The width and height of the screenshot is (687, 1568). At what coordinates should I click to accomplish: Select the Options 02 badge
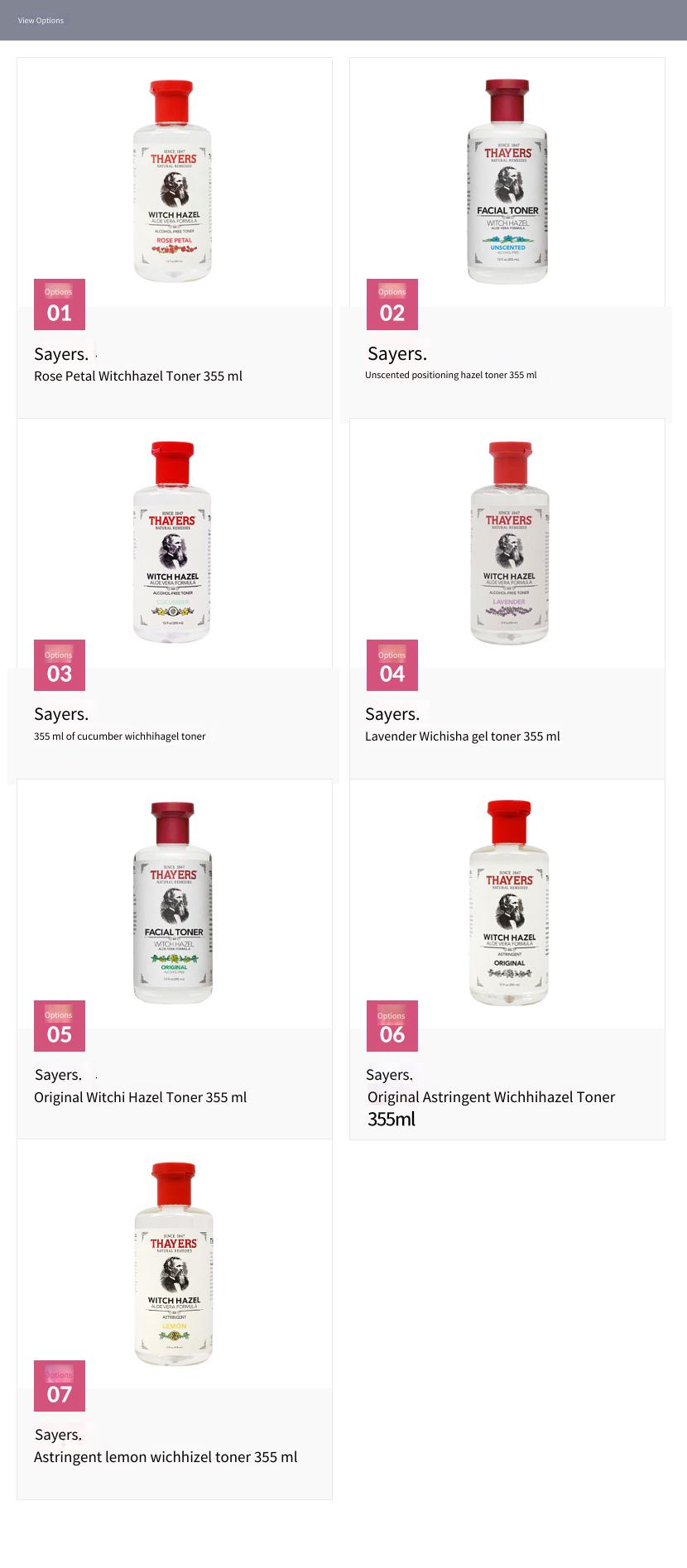[x=392, y=304]
